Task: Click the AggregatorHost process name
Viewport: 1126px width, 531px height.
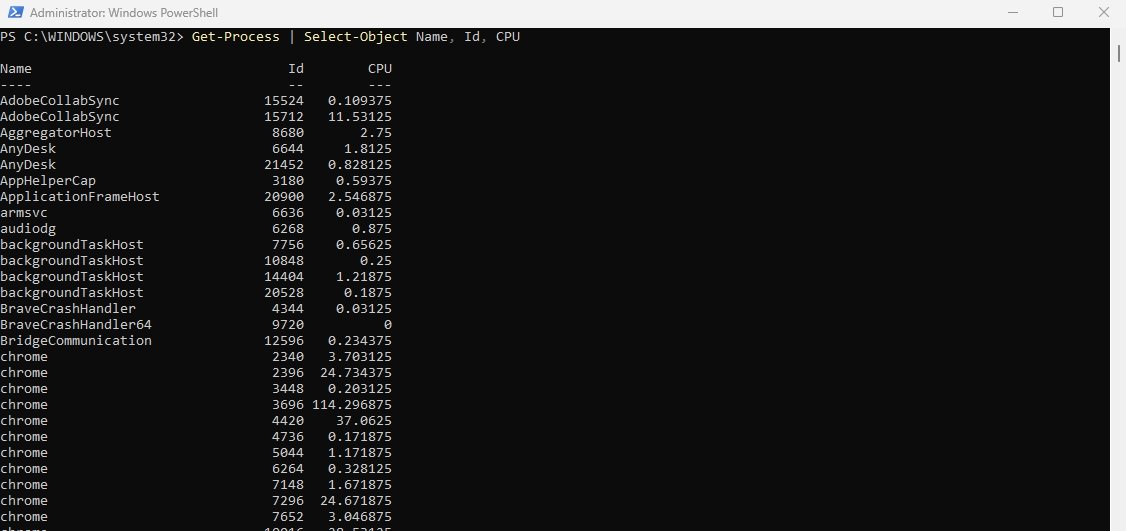Action: tap(56, 133)
